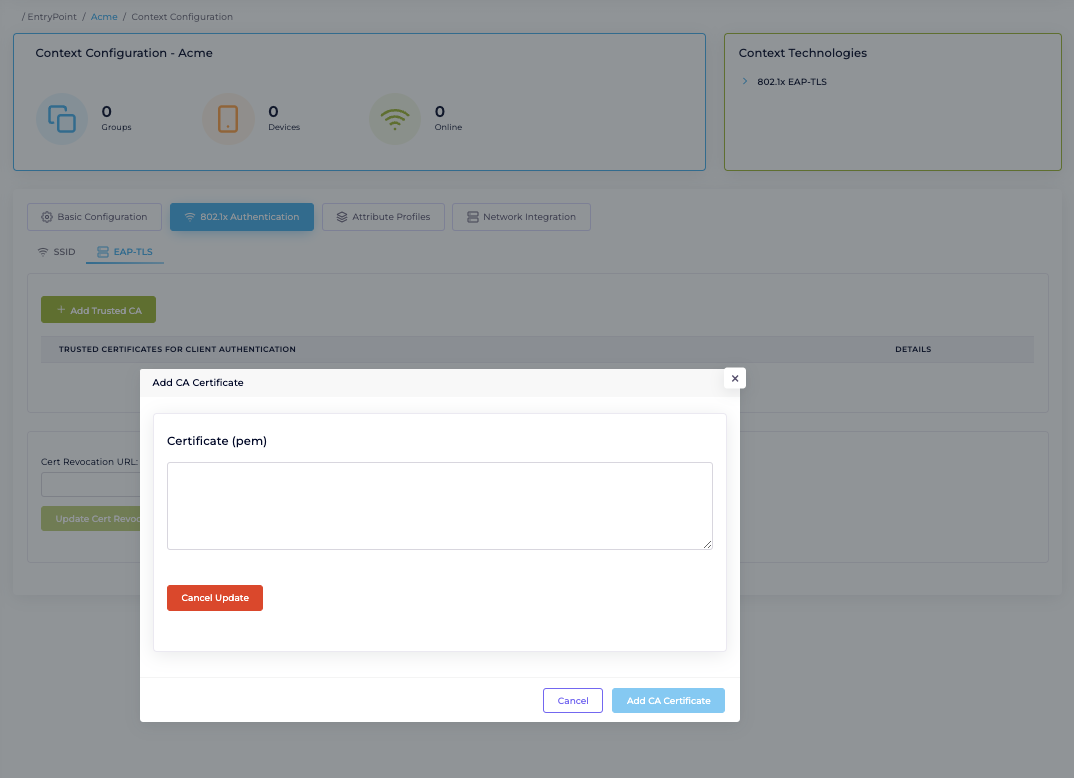Click the server icon in Network Integration

click(472, 217)
